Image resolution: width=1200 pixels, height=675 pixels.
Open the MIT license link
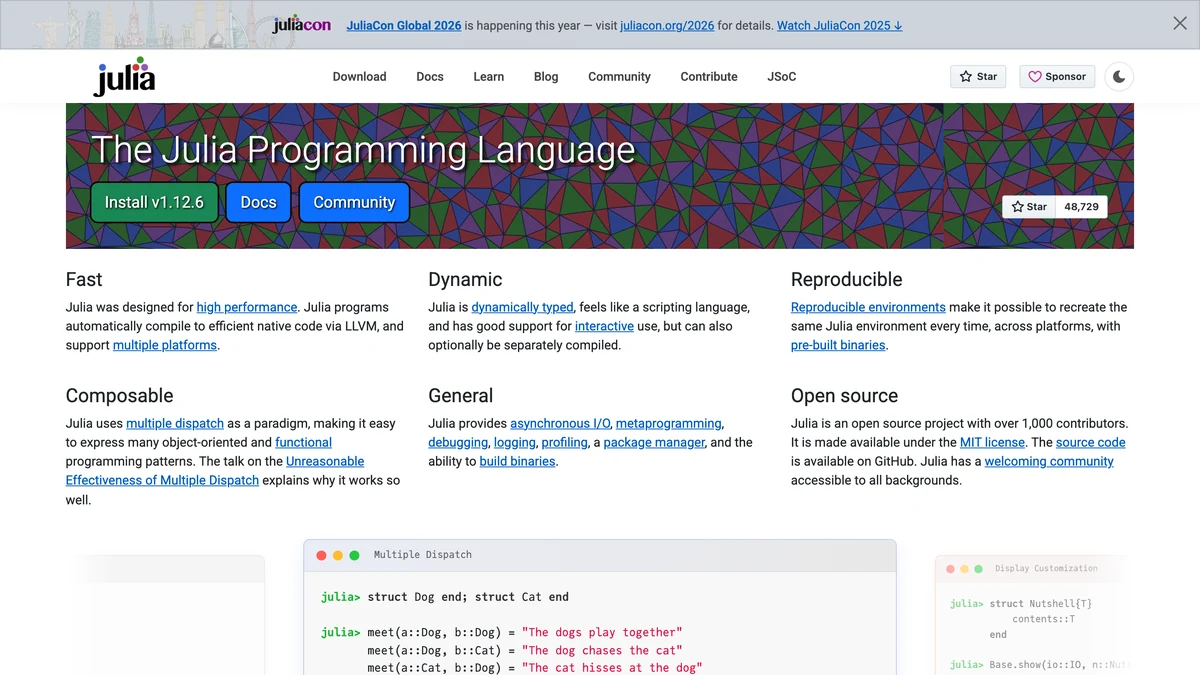[x=992, y=442]
